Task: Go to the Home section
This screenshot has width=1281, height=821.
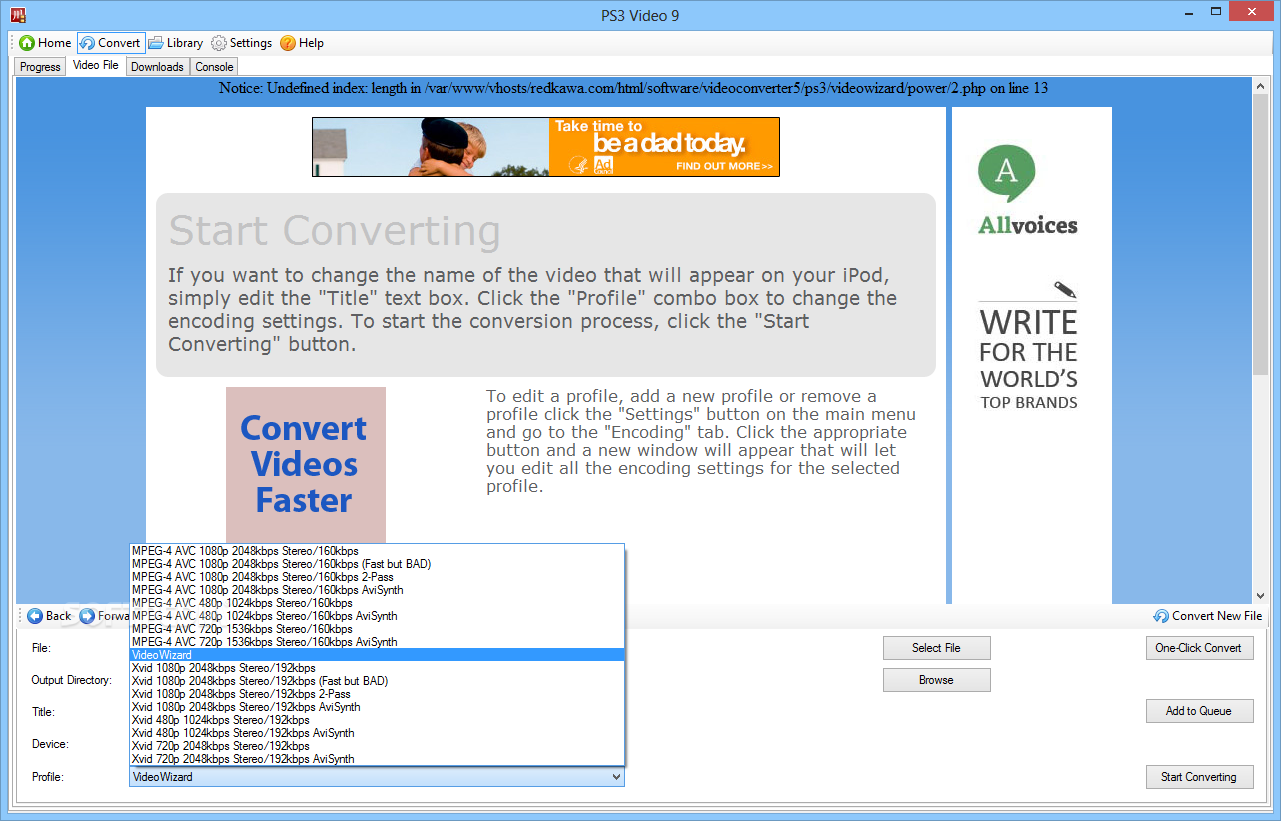Action: point(45,43)
